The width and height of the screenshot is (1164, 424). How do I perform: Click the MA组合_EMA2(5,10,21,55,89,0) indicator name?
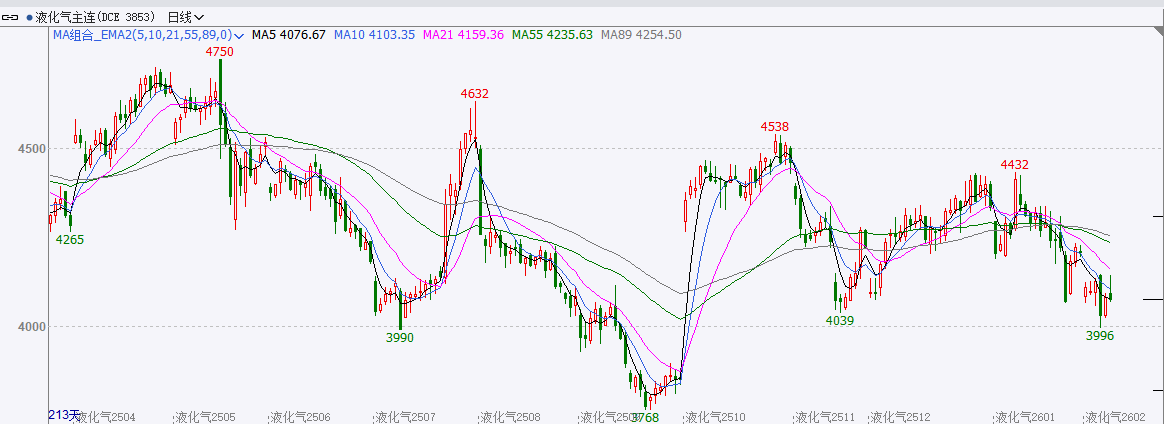pyautogui.click(x=142, y=35)
